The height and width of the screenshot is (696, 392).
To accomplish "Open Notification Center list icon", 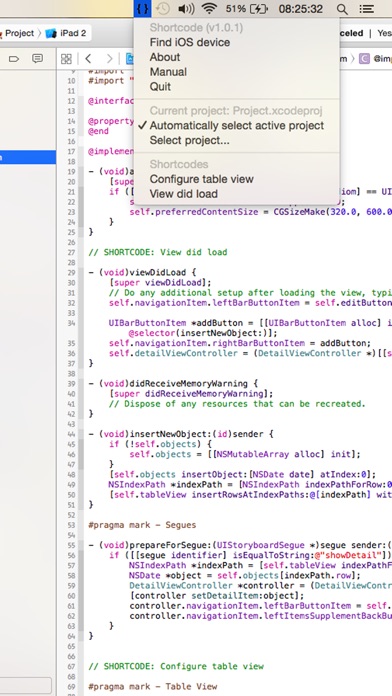I will pyautogui.click(x=366, y=9).
